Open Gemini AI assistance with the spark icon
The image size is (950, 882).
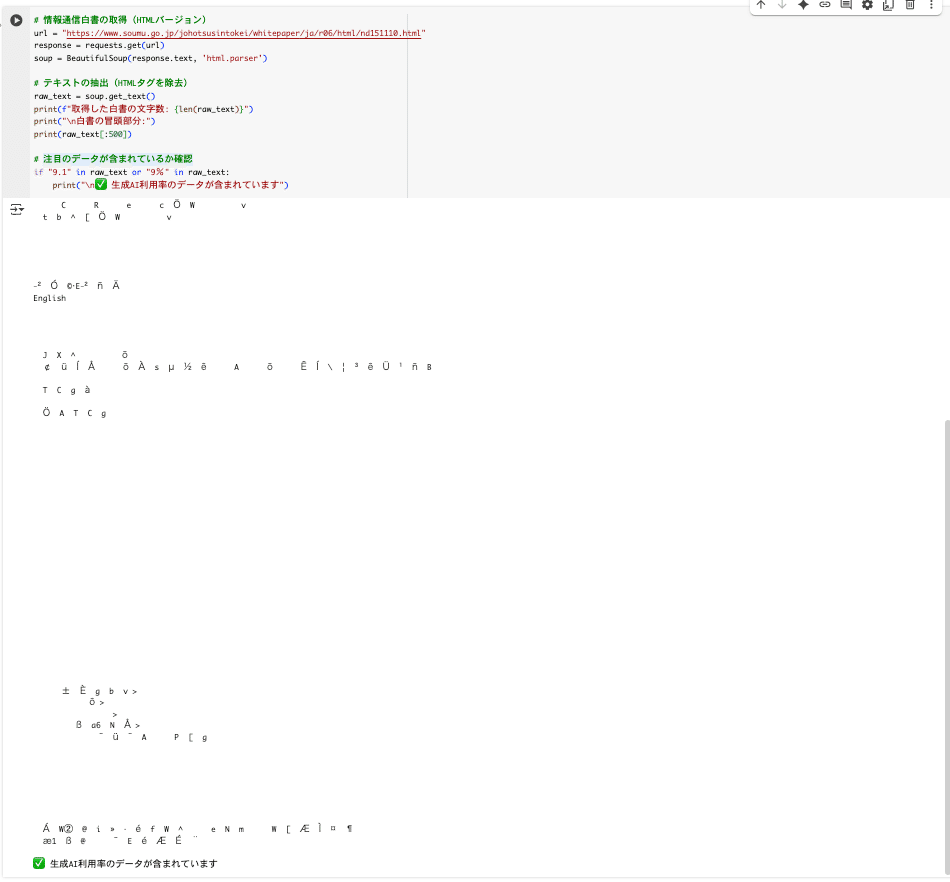point(803,6)
